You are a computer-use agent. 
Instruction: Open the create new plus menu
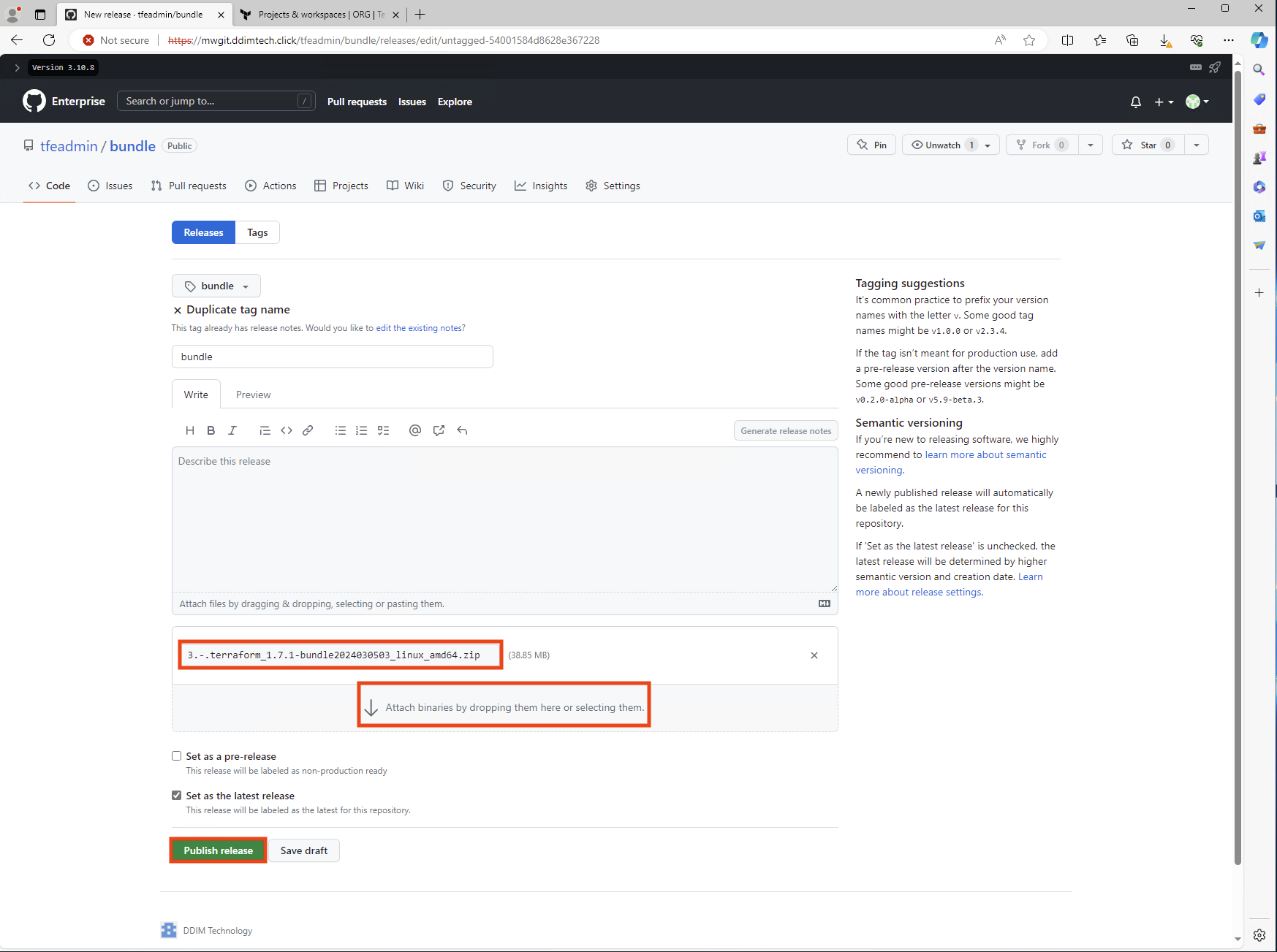1164,102
